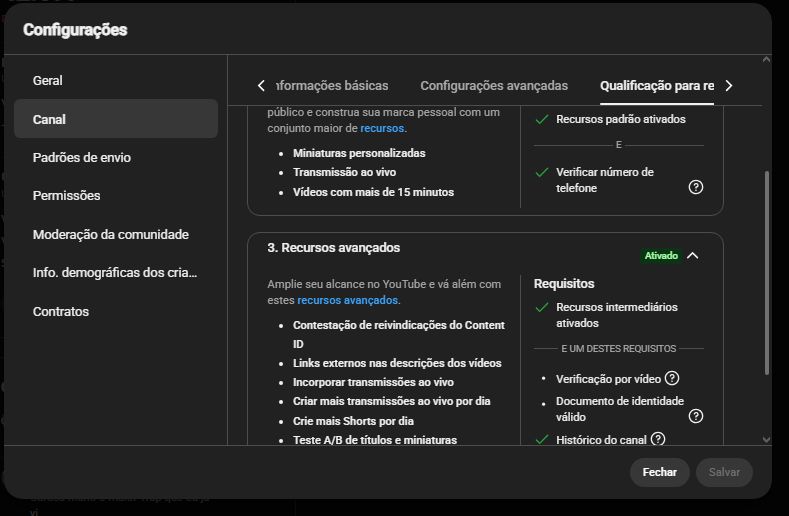
Task: Click Recursos intermediários ativados requirement
Action: (x=616, y=315)
